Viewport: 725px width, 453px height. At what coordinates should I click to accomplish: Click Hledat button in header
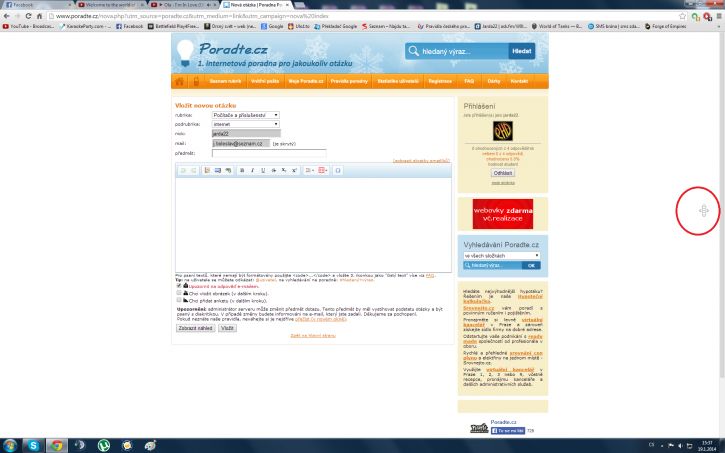click(x=522, y=51)
